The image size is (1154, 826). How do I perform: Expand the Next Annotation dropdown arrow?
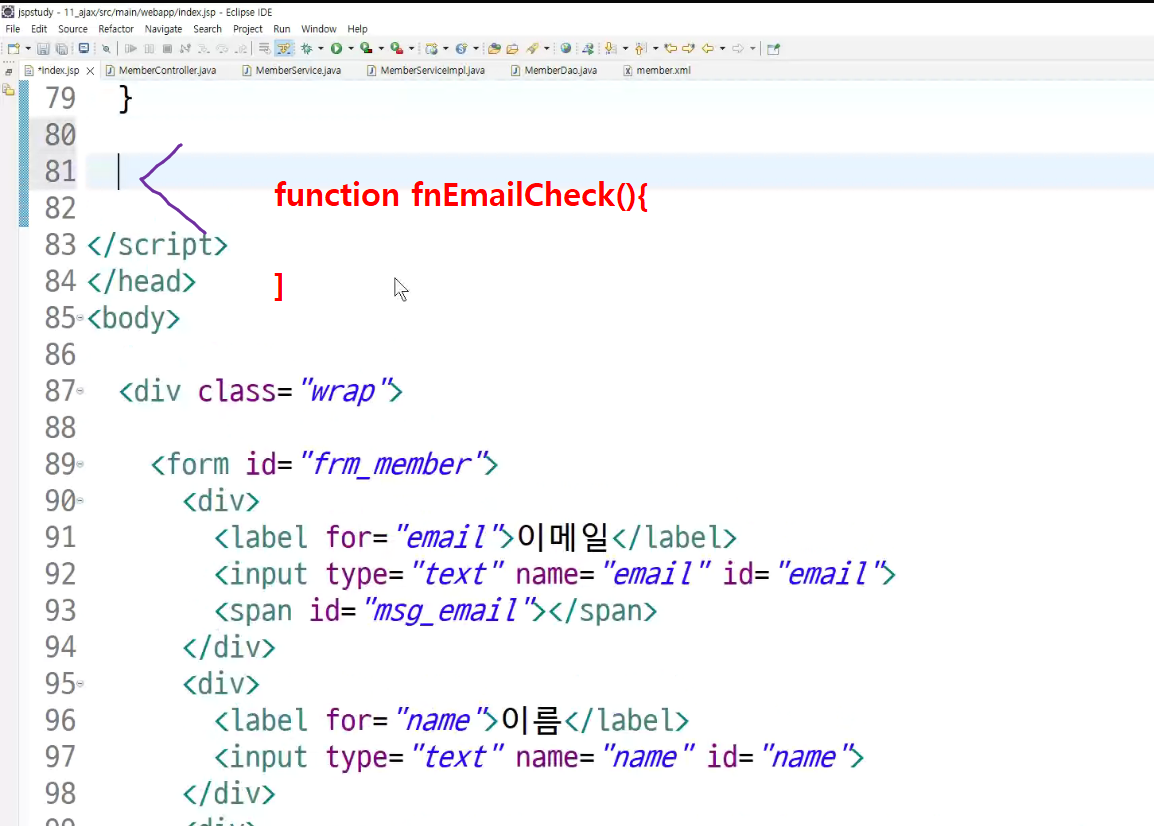tap(626, 49)
